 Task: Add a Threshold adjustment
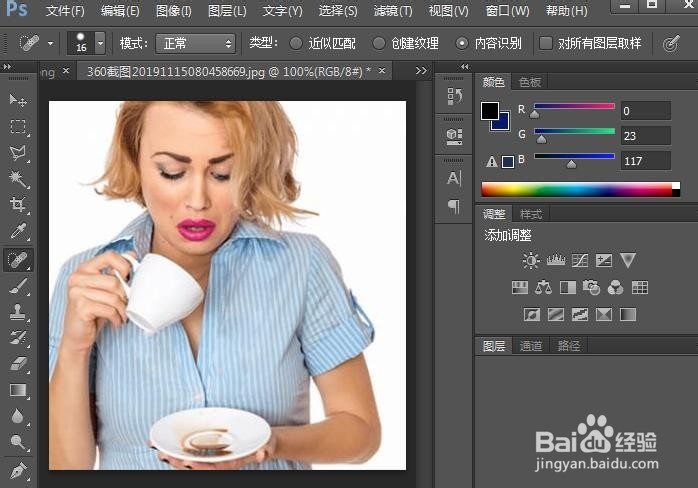click(x=580, y=315)
